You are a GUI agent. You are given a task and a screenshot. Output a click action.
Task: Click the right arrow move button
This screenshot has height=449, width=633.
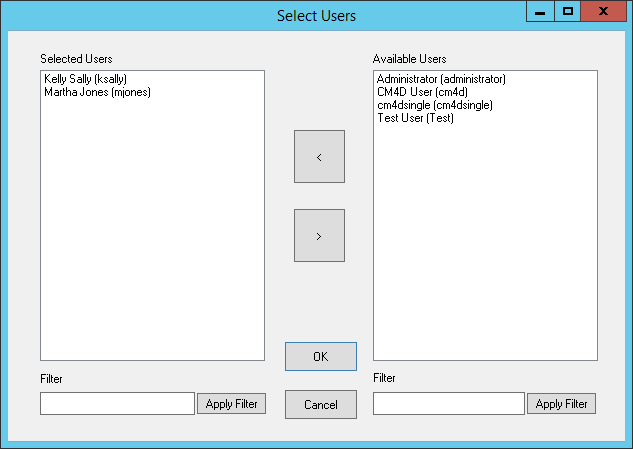point(319,236)
